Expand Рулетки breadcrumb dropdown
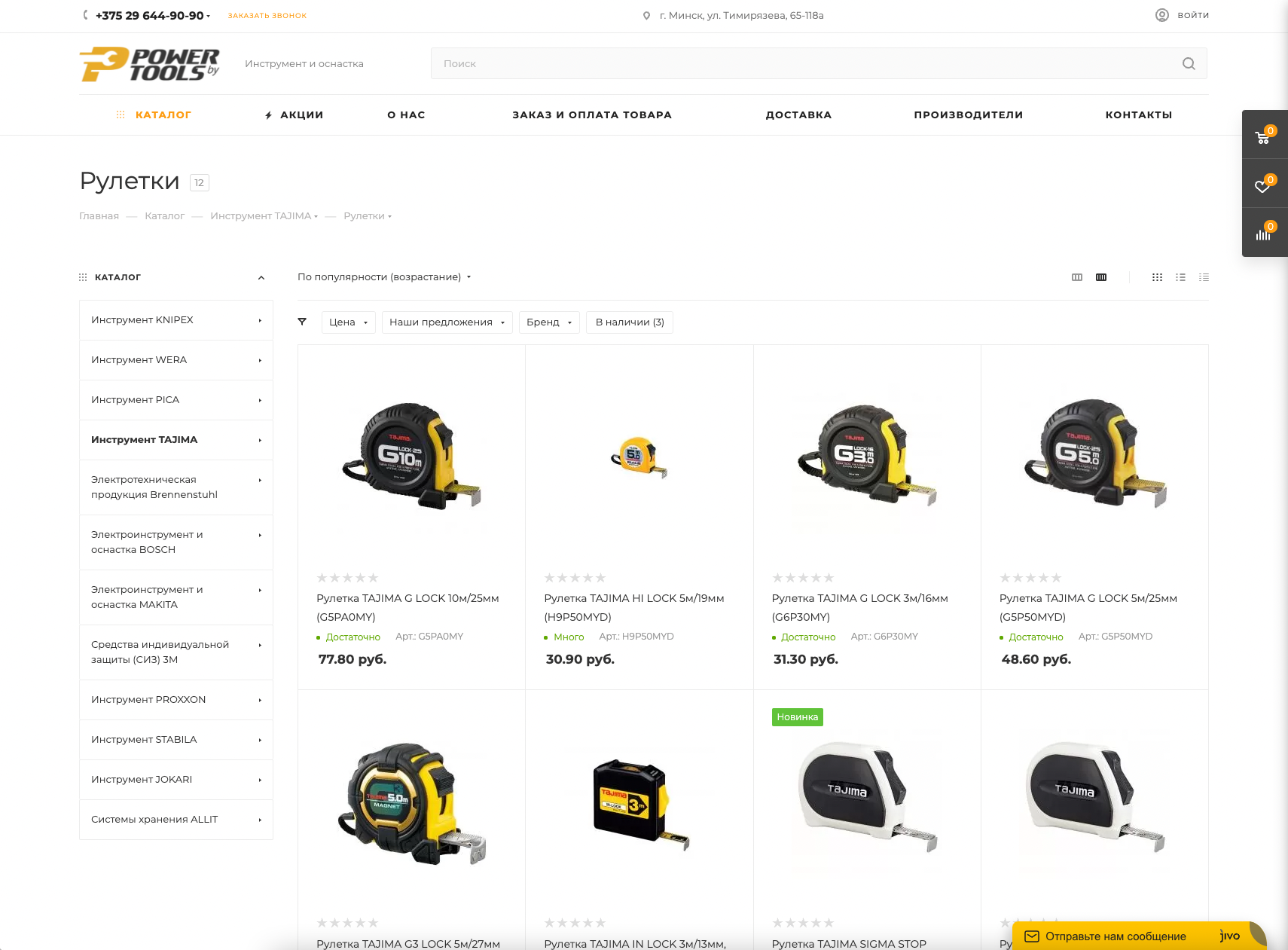Screen dimensions: 1288x950 389,216
